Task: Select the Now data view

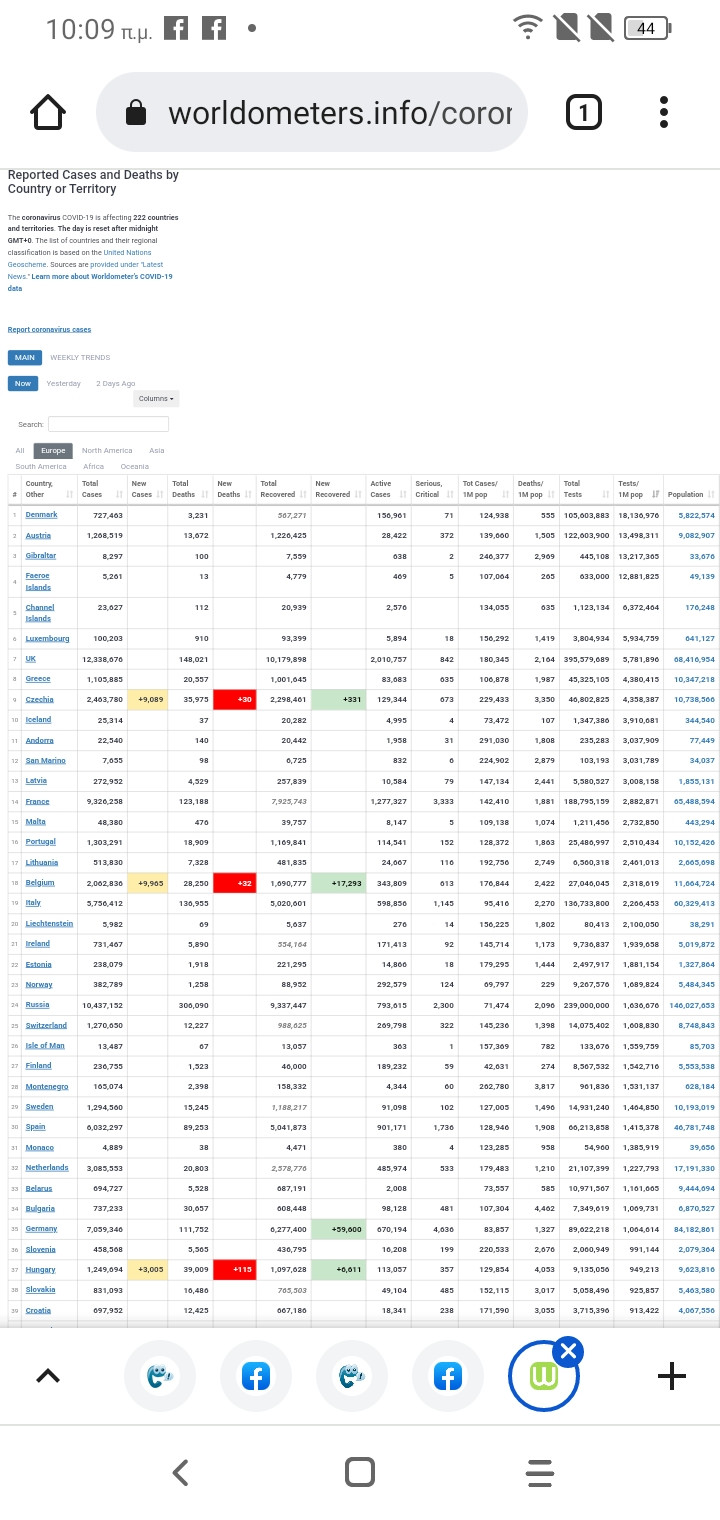Action: point(22,384)
